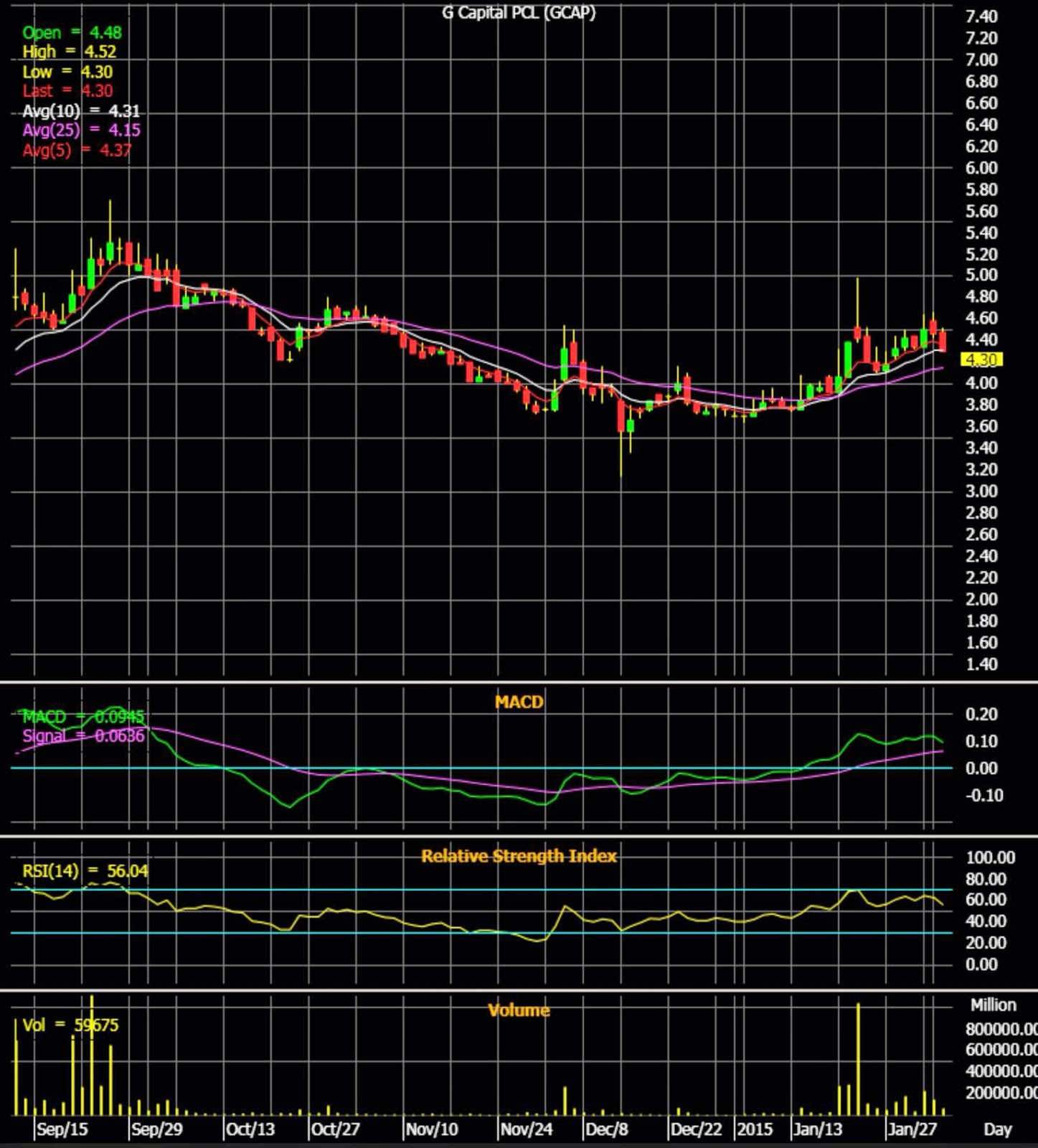
Task: Click the chart title 'G Capital PCL (GCAP)'
Action: (519, 12)
